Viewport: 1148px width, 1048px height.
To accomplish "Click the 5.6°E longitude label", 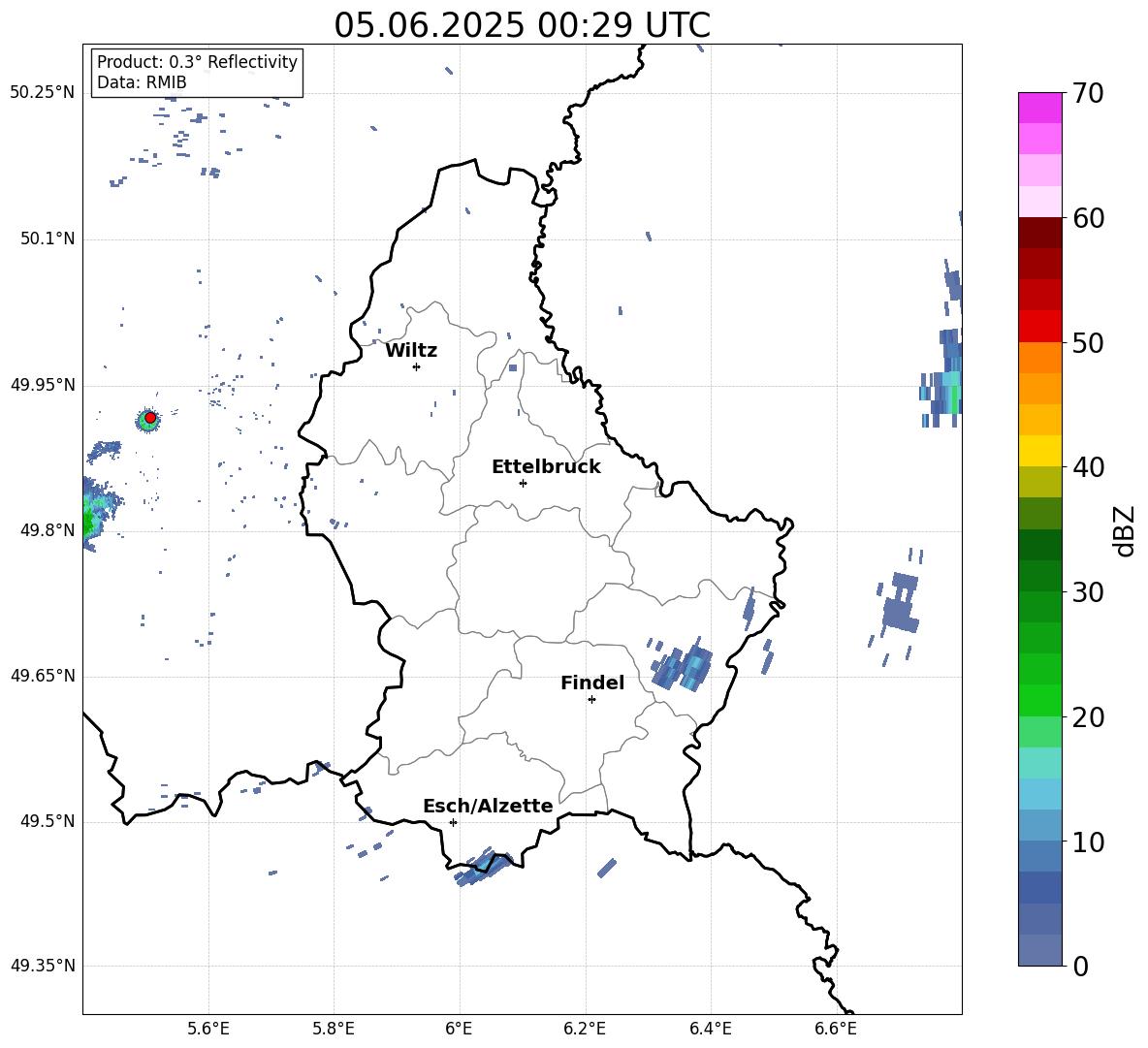I will [208, 1029].
